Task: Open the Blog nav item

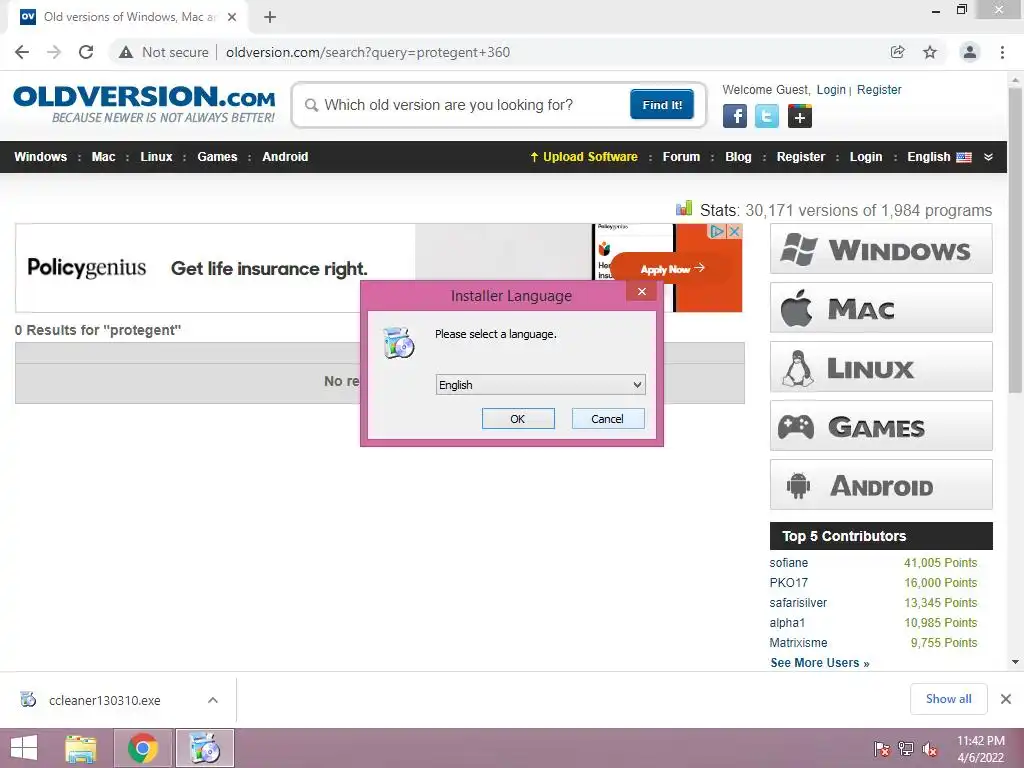Action: (x=738, y=157)
